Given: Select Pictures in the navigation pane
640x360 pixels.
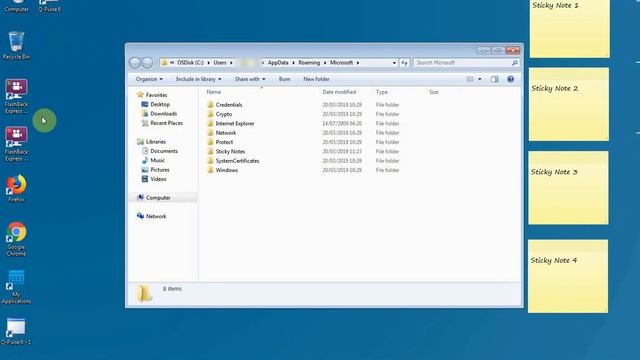Looking at the screenshot, I should [x=160, y=170].
